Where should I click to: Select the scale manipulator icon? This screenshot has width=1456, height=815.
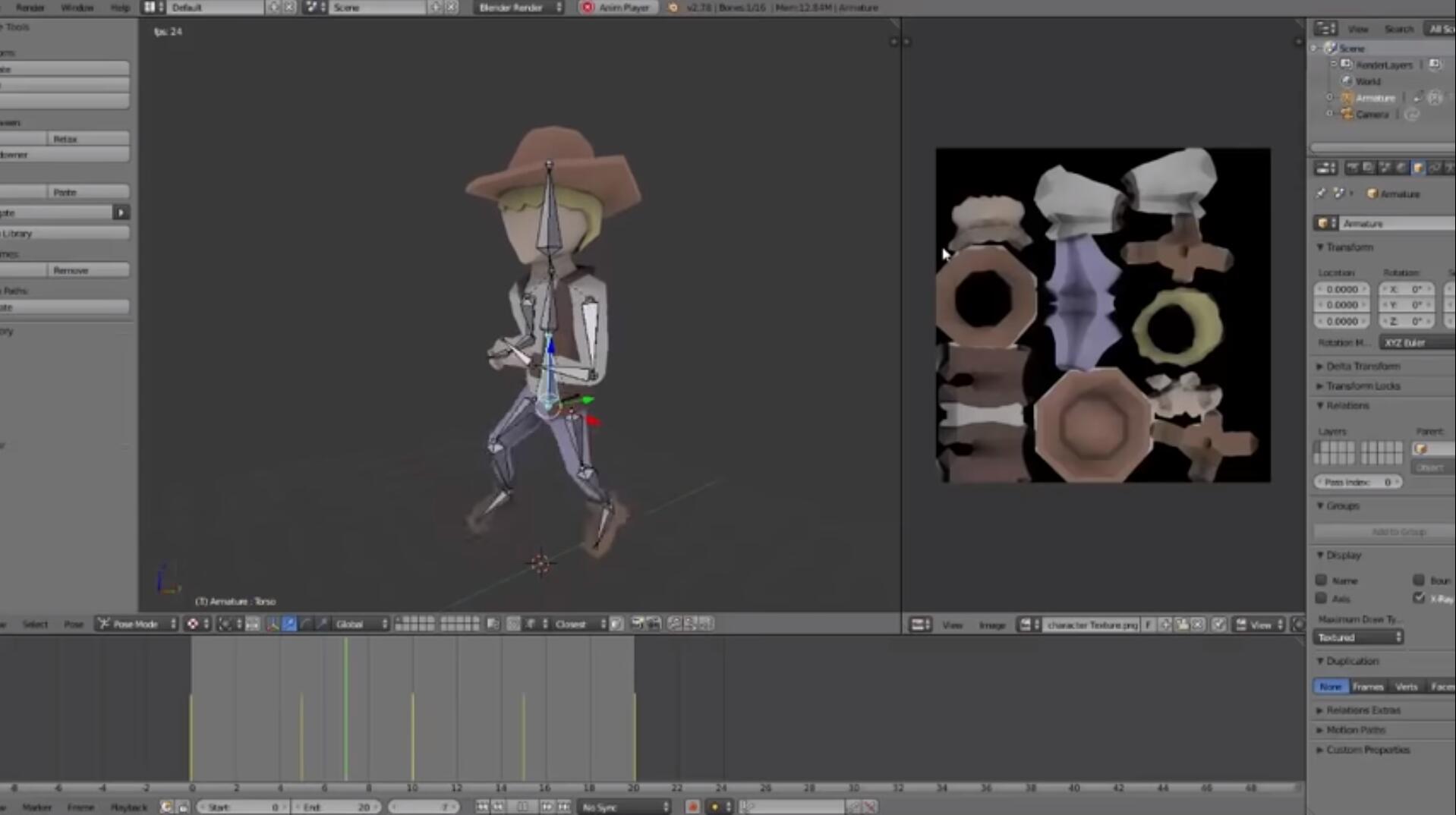[323, 624]
